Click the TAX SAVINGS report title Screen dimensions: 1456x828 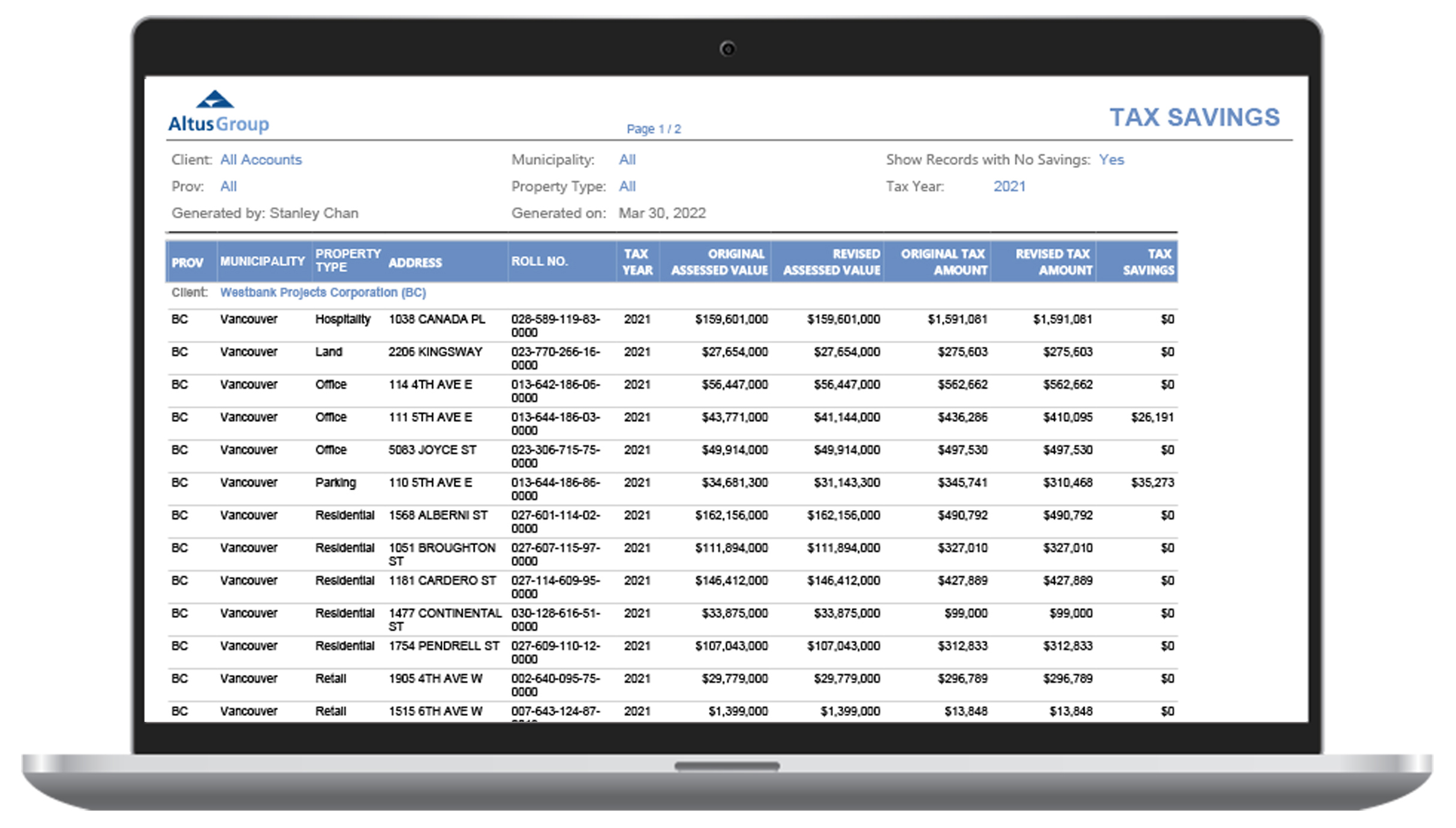pyautogui.click(x=1194, y=118)
